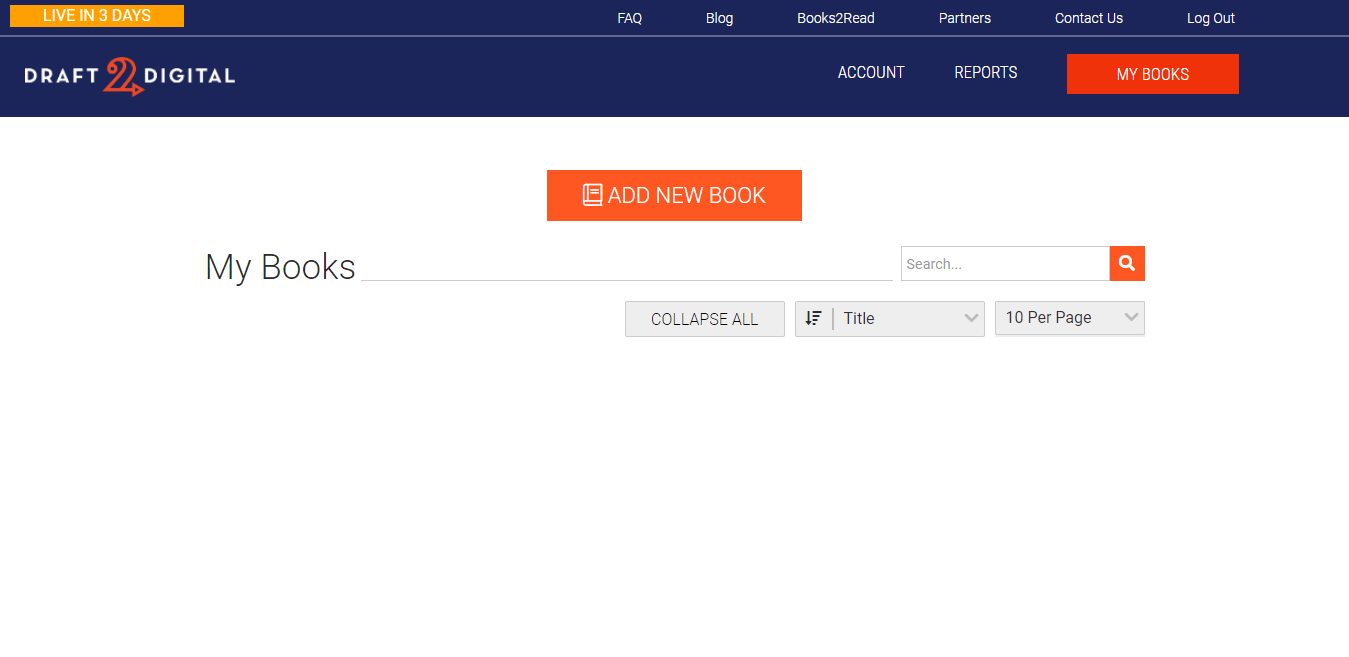Click inside the Search input field
Screen dimensions: 1349x657
1000,263
